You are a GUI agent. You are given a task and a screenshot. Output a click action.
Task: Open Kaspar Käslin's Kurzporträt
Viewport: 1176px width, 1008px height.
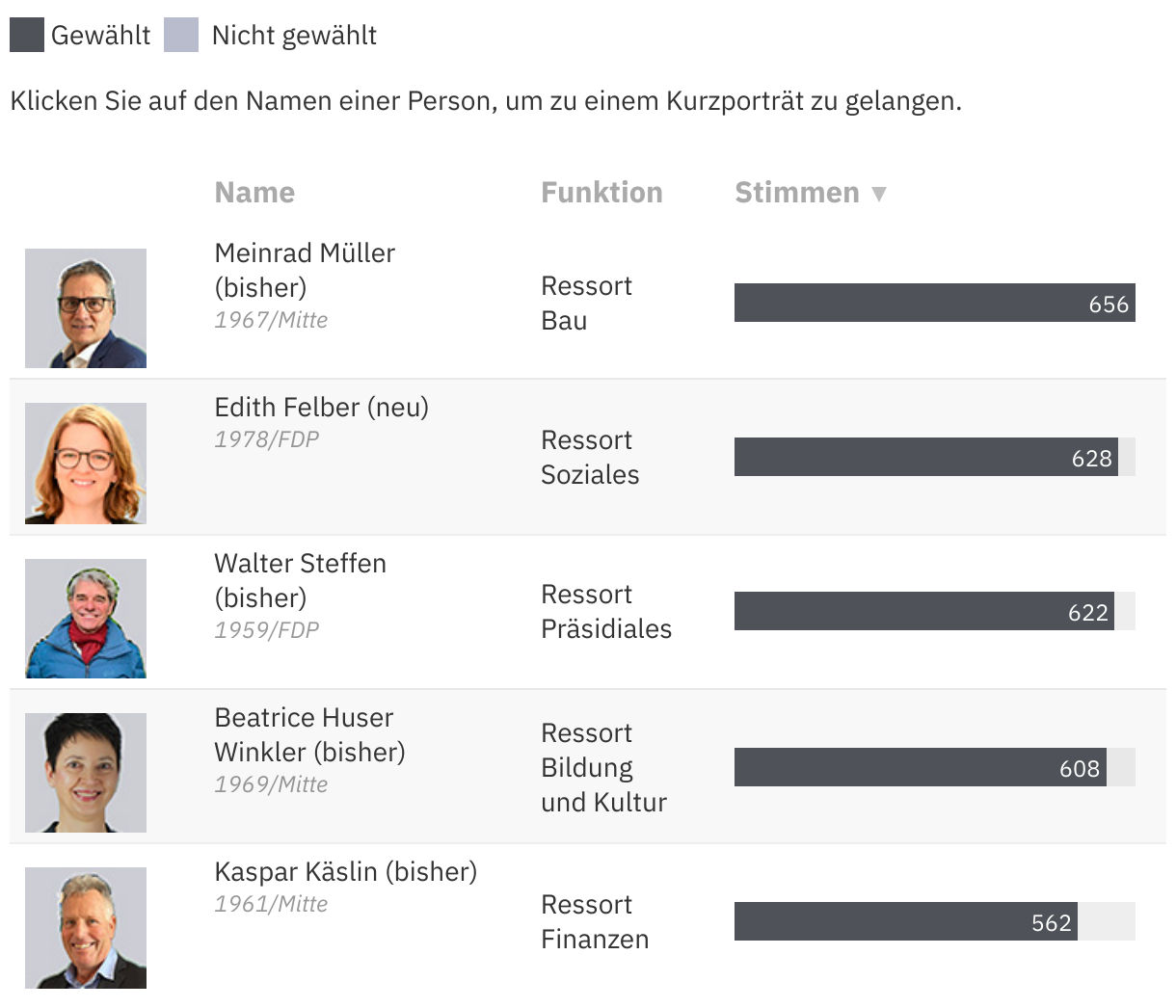pyautogui.click(x=345, y=870)
